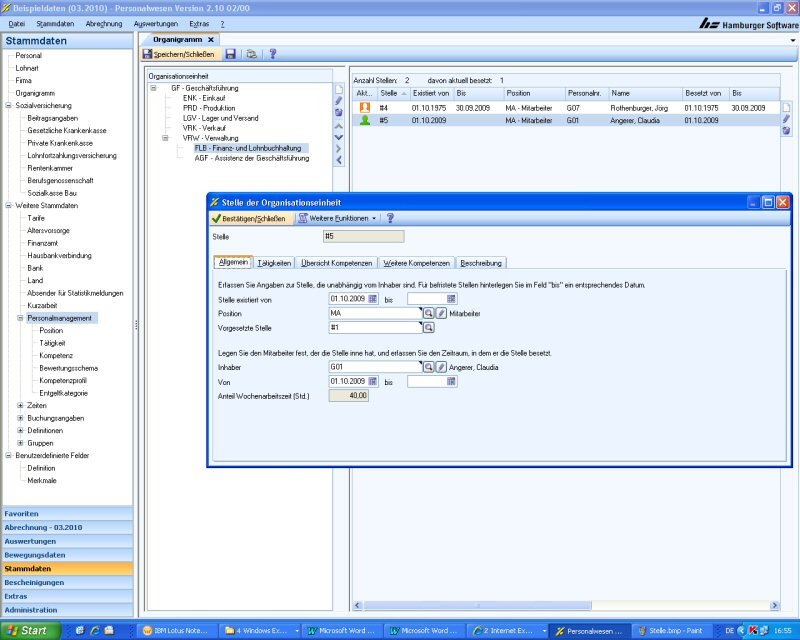This screenshot has width=800, height=640.
Task: Move organisation unit down with down arrow
Action: (339, 137)
